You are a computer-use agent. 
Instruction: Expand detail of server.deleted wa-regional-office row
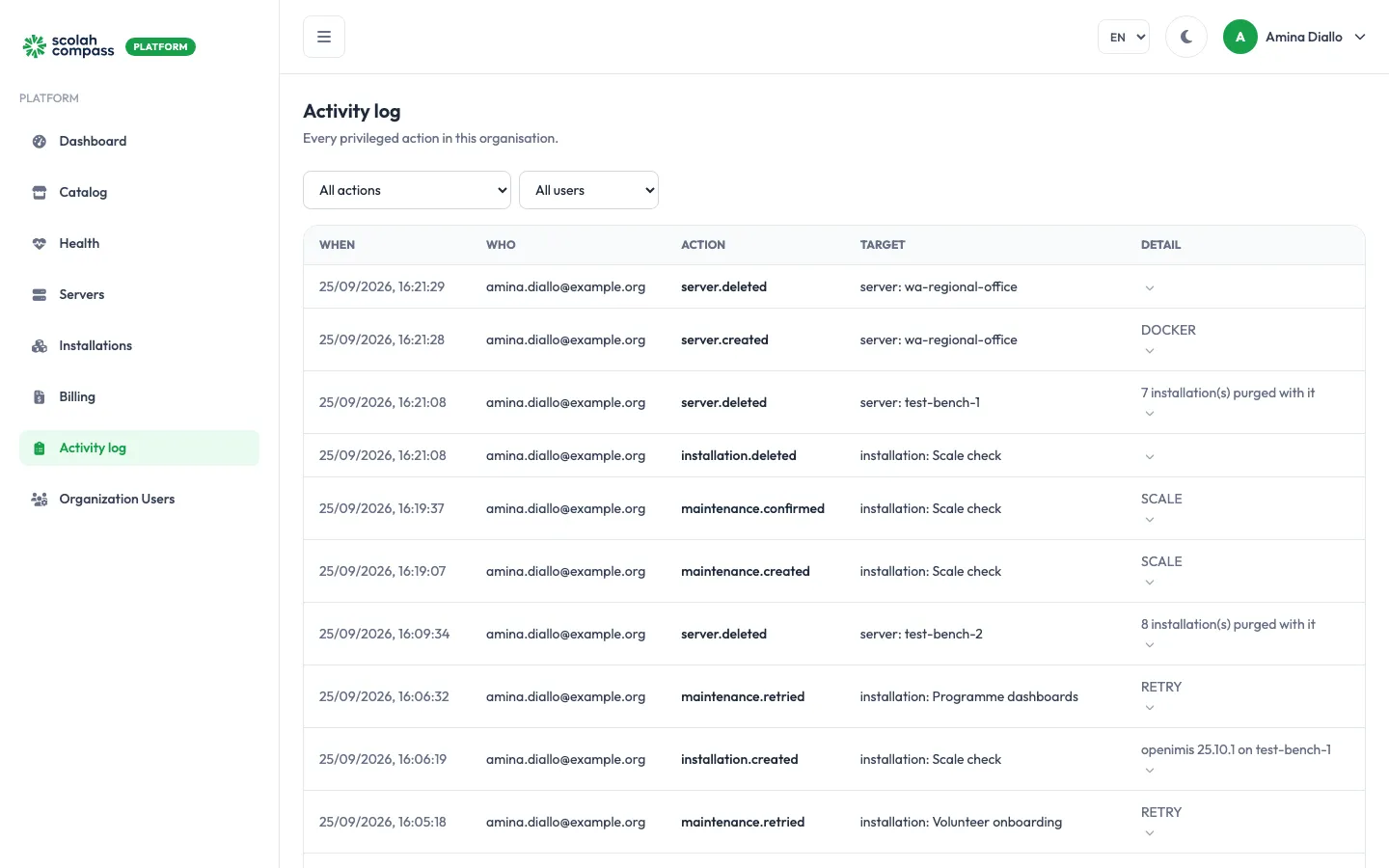[x=1149, y=287]
